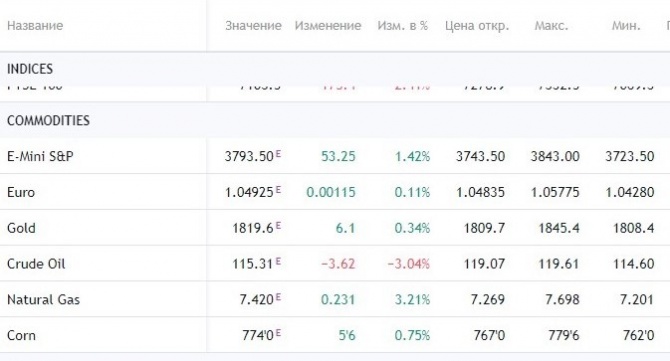Sort by Цена откр. column
The width and height of the screenshot is (670, 361).
point(477,26)
